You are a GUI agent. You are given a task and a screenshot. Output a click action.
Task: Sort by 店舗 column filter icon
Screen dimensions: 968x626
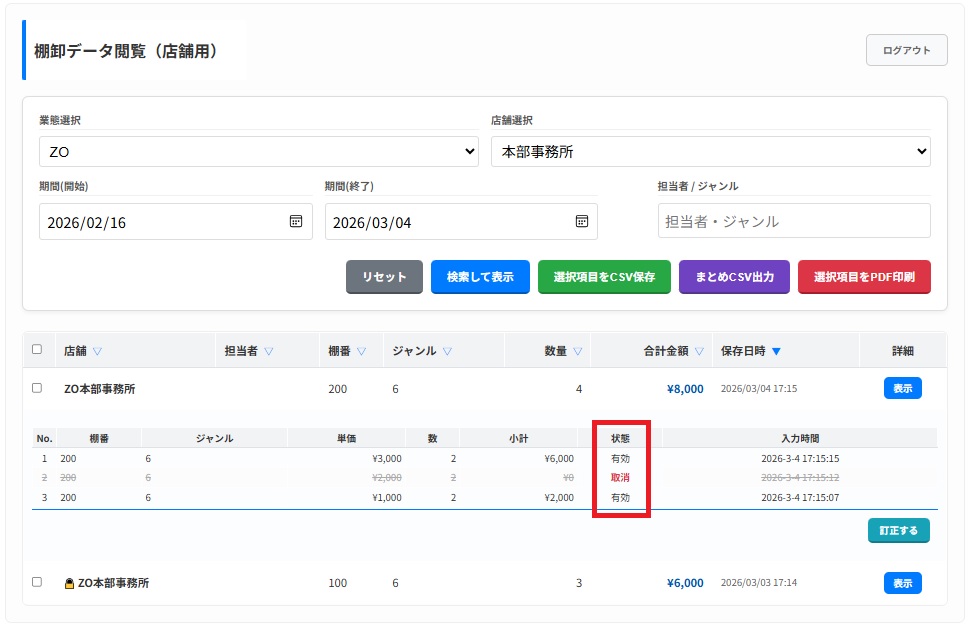point(97,351)
